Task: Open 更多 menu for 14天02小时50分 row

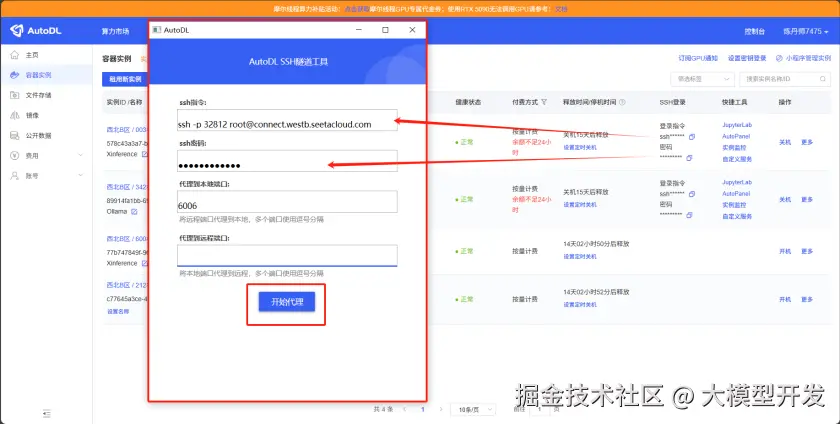Action: coord(807,251)
